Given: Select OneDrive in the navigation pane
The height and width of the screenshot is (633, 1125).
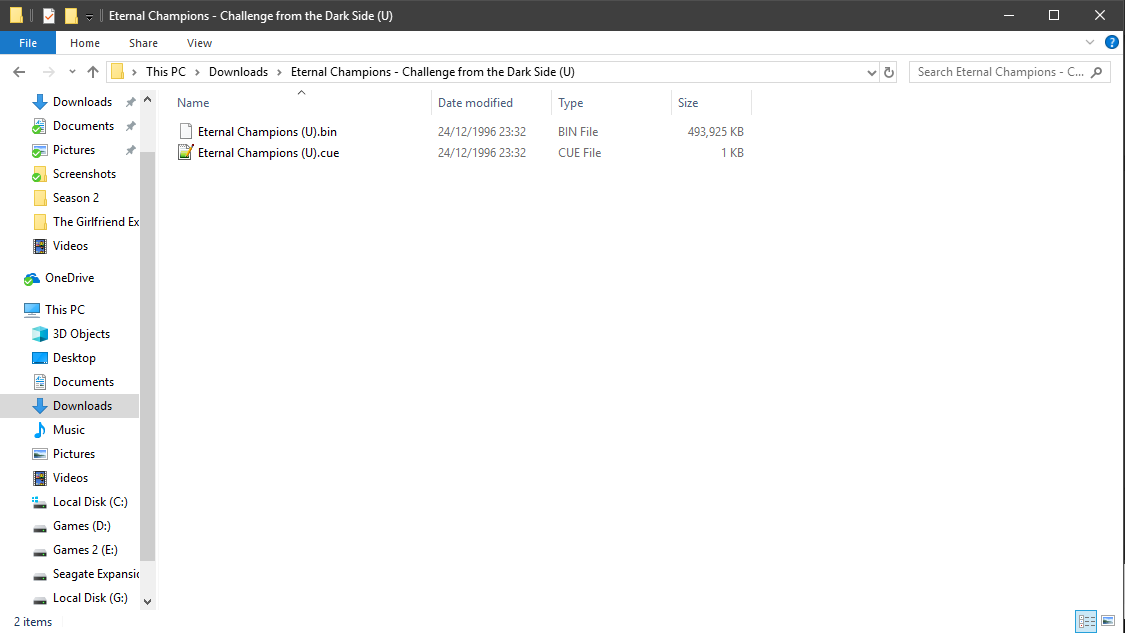Looking at the screenshot, I should 70,278.
